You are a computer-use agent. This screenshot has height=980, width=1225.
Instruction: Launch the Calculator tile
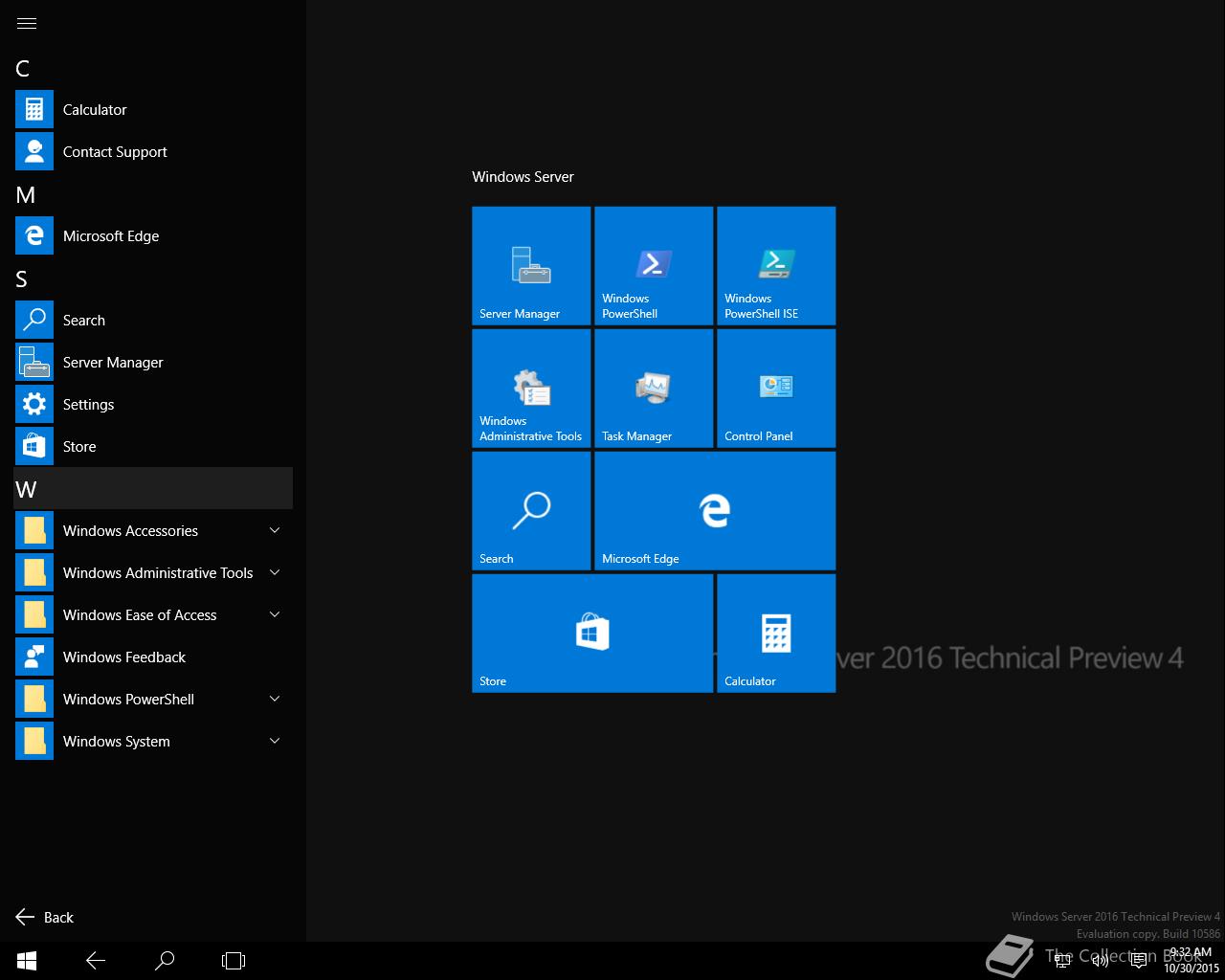click(x=776, y=634)
